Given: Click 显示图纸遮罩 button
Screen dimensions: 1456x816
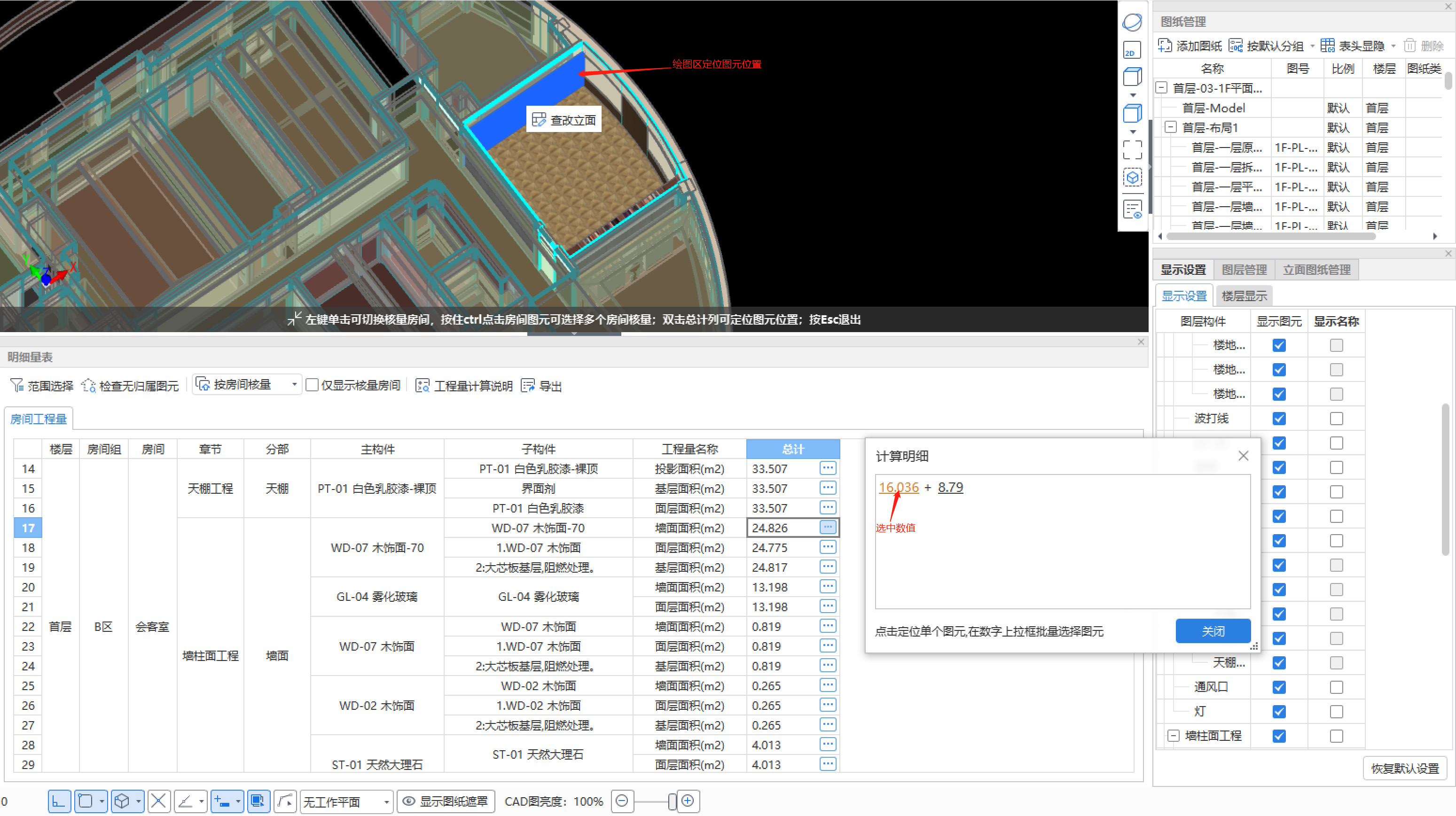Looking at the screenshot, I should pos(446,801).
